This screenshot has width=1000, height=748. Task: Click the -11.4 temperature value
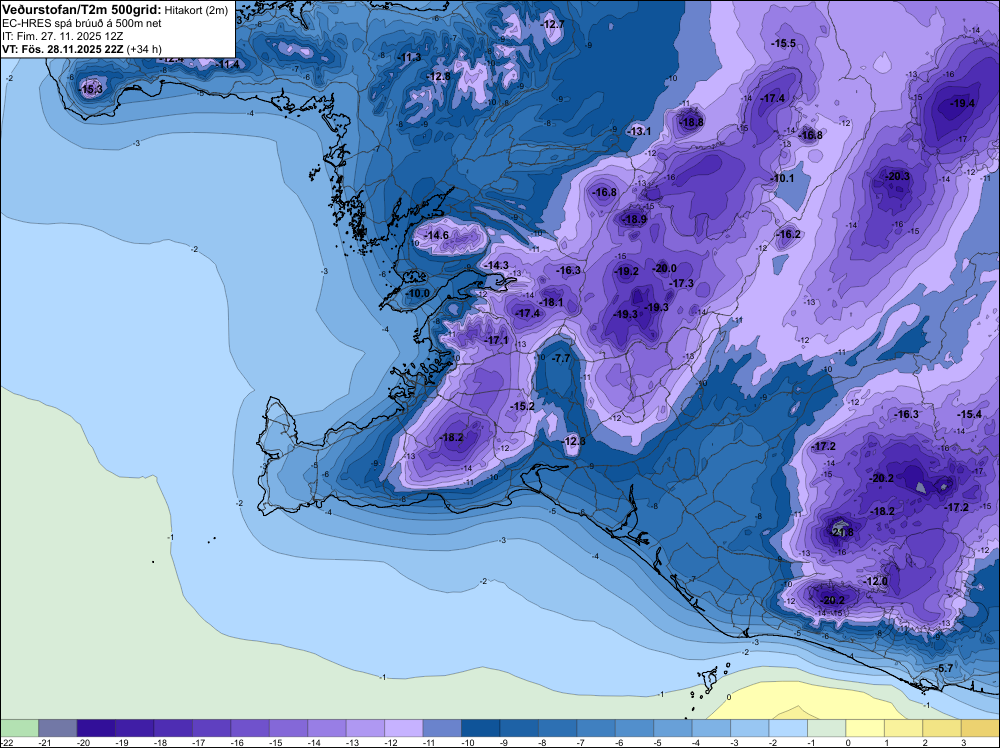point(228,64)
